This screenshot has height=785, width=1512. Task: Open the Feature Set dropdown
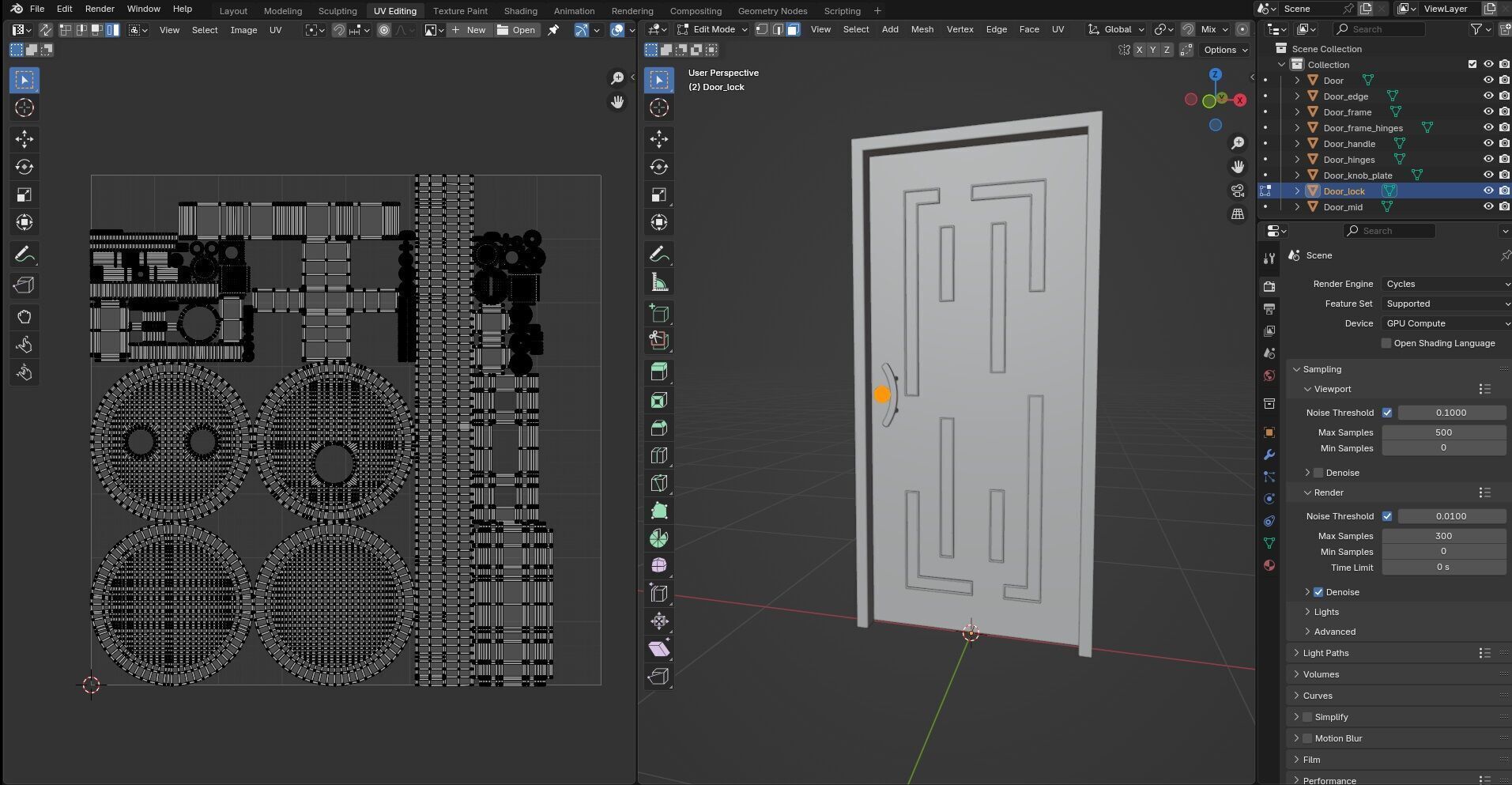tap(1446, 304)
